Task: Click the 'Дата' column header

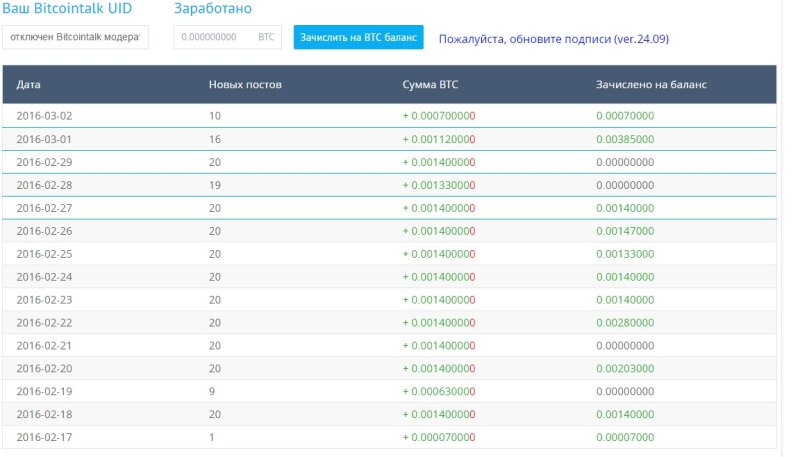Action: (x=29, y=84)
